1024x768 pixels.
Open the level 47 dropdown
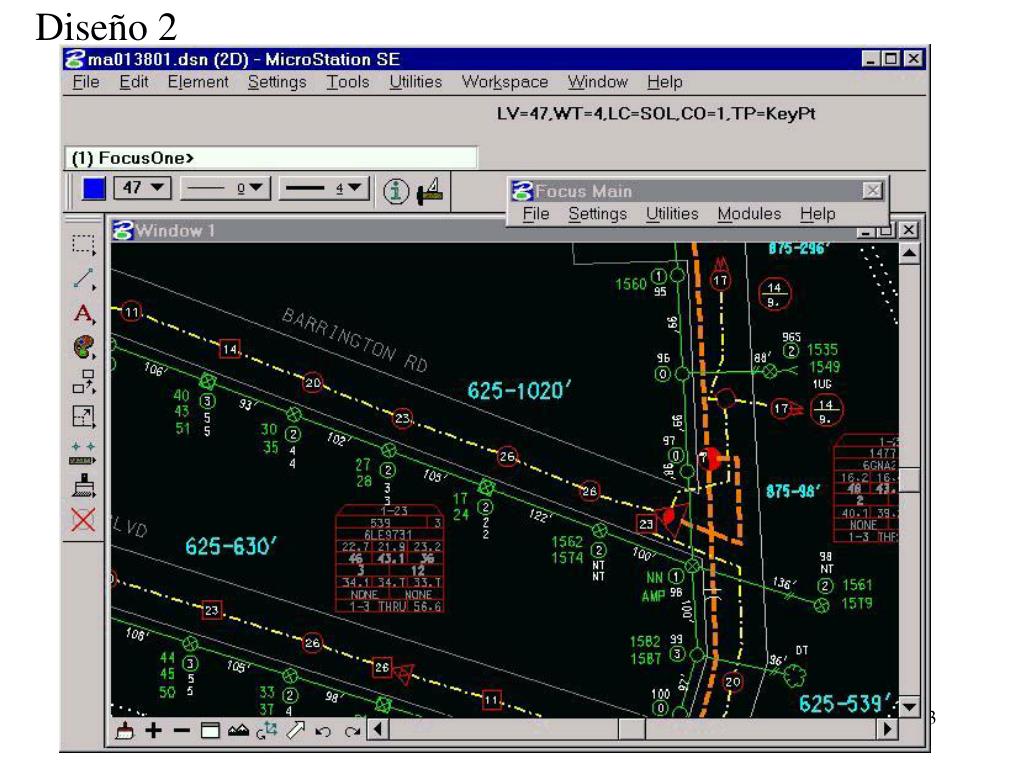pyautogui.click(x=142, y=188)
